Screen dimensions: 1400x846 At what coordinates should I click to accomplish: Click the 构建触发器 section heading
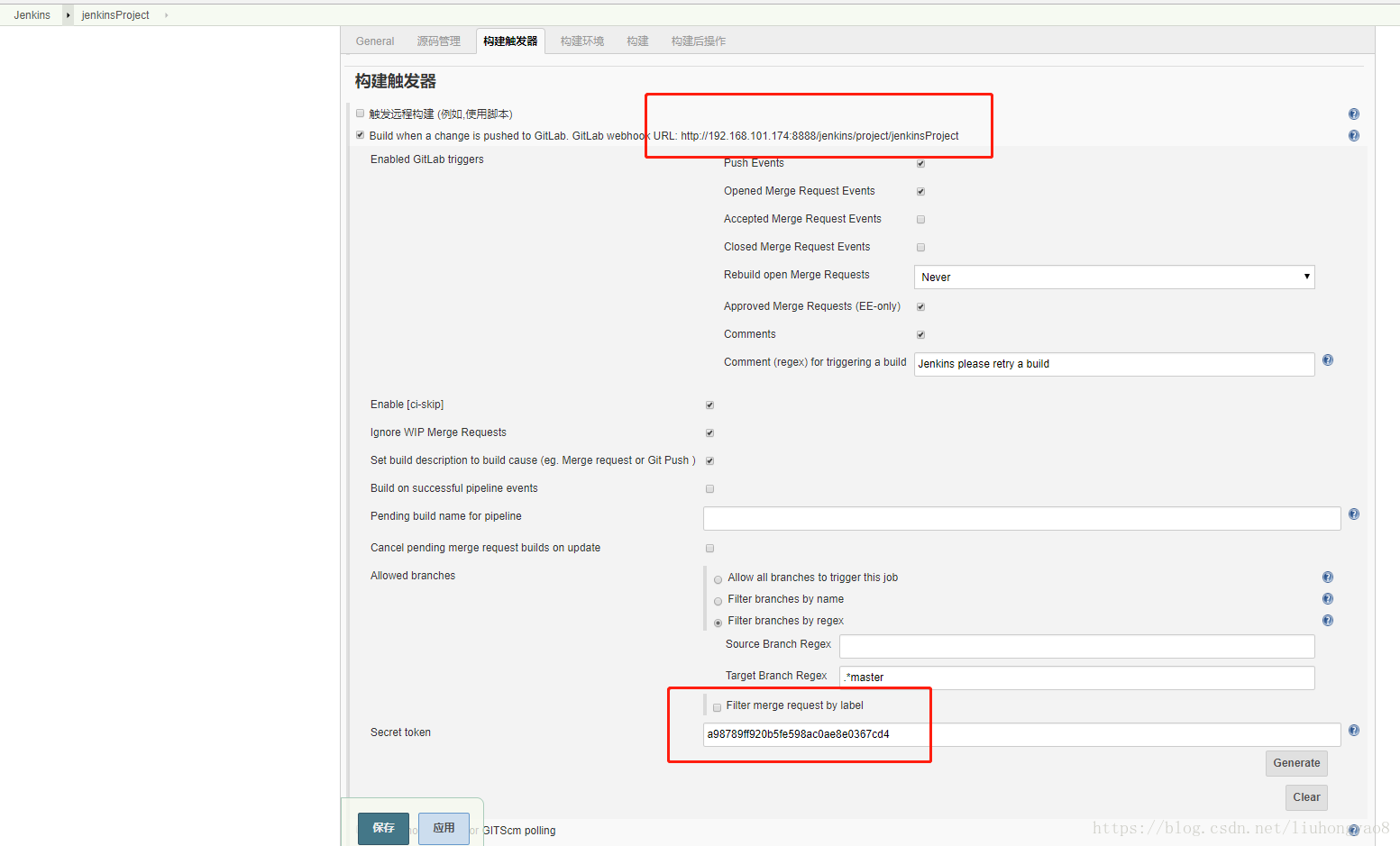[396, 81]
